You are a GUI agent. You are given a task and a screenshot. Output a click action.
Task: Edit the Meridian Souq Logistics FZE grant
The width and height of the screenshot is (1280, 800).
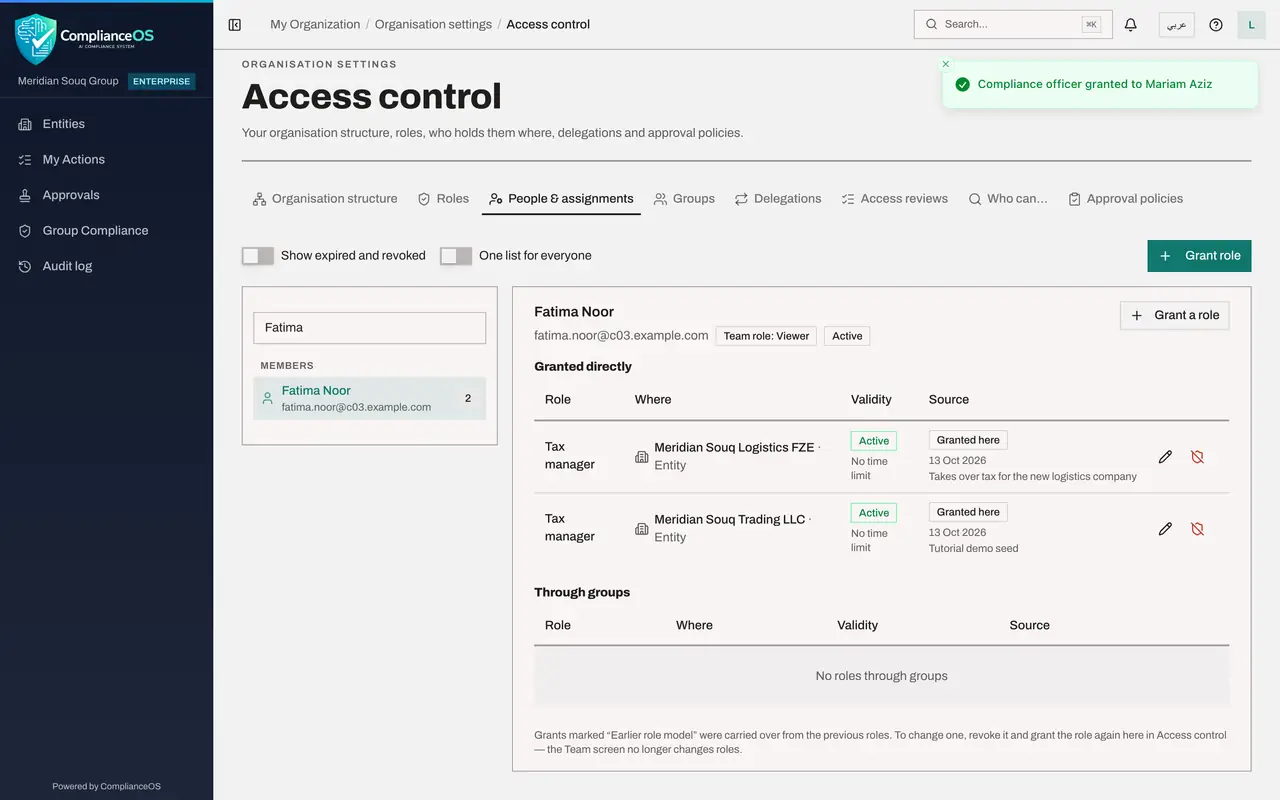[x=1165, y=457]
